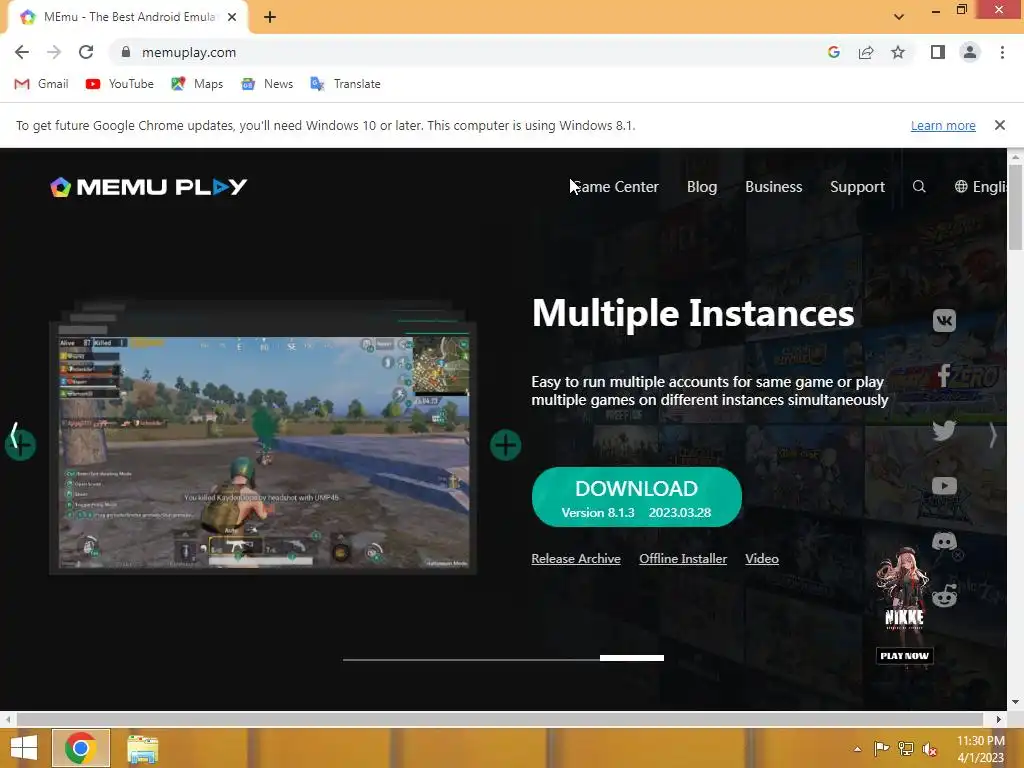Click the Learn more link
The width and height of the screenshot is (1024, 768).
click(943, 125)
